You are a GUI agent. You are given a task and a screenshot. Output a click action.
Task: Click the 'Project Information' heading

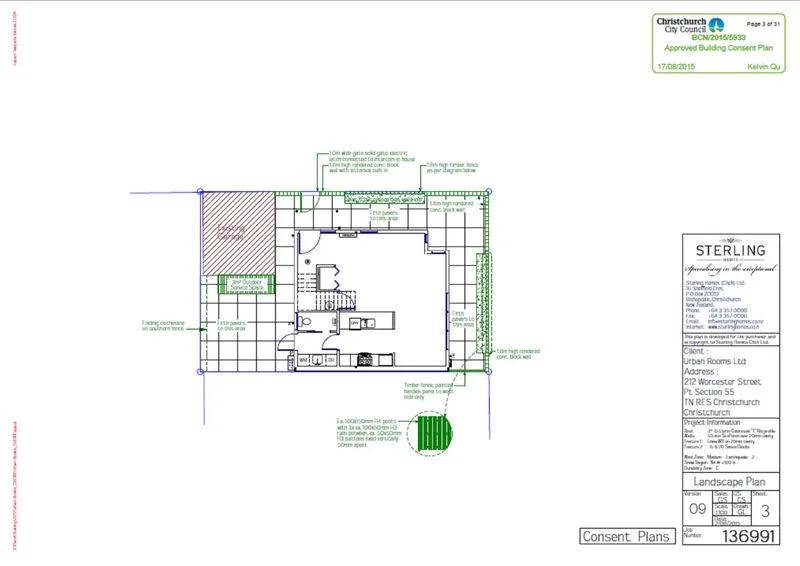712,423
